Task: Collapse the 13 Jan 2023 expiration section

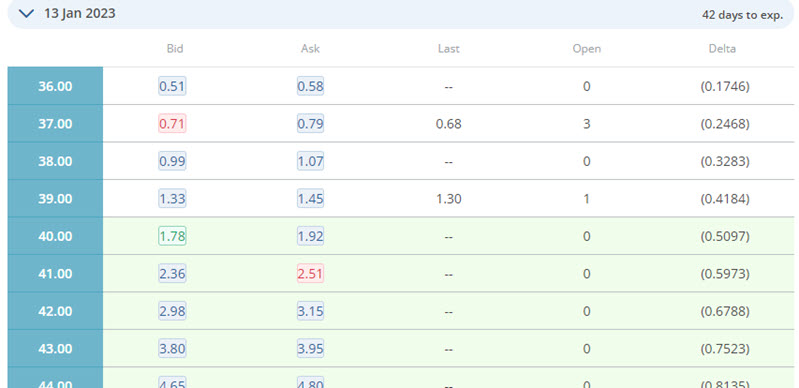Action: point(26,14)
